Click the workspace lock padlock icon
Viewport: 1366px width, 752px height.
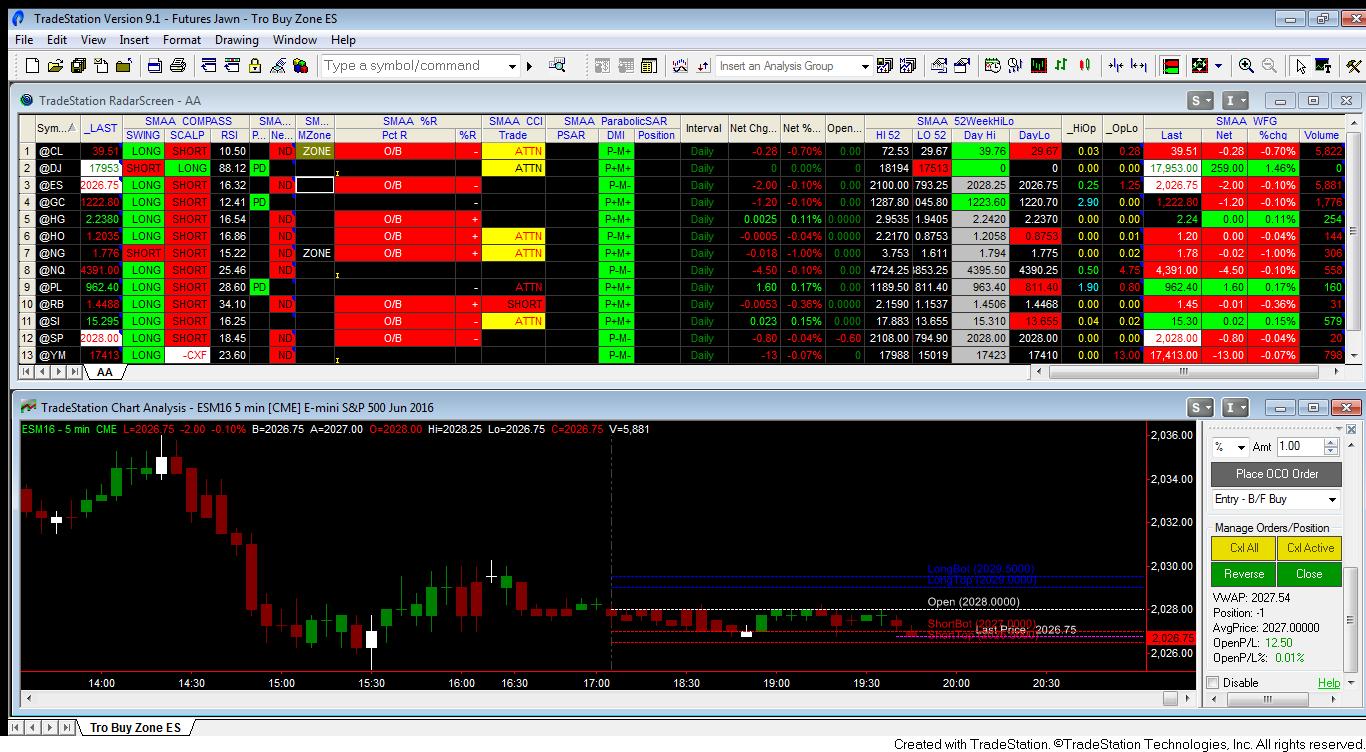coord(253,65)
